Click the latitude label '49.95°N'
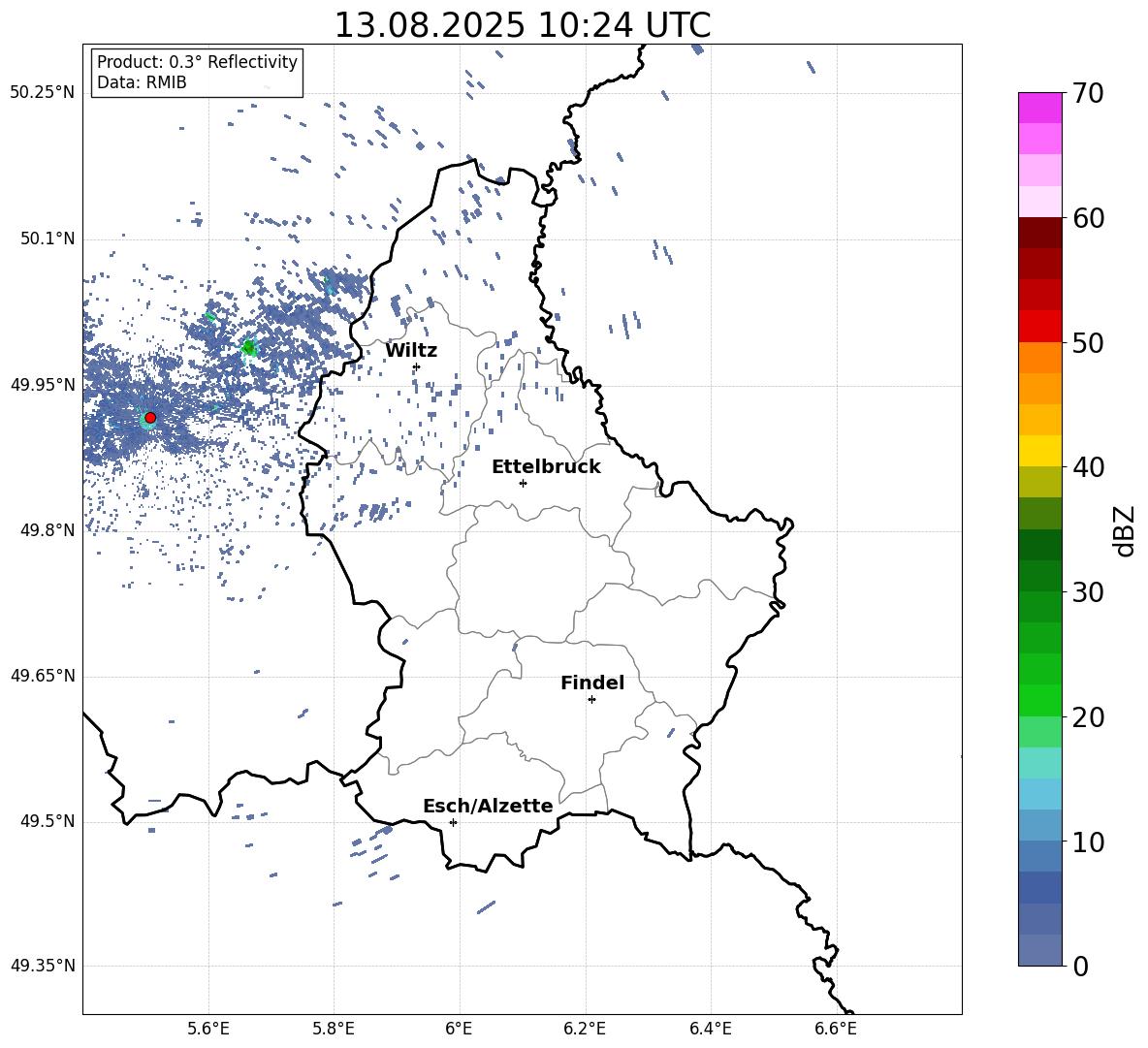 [x=43, y=384]
